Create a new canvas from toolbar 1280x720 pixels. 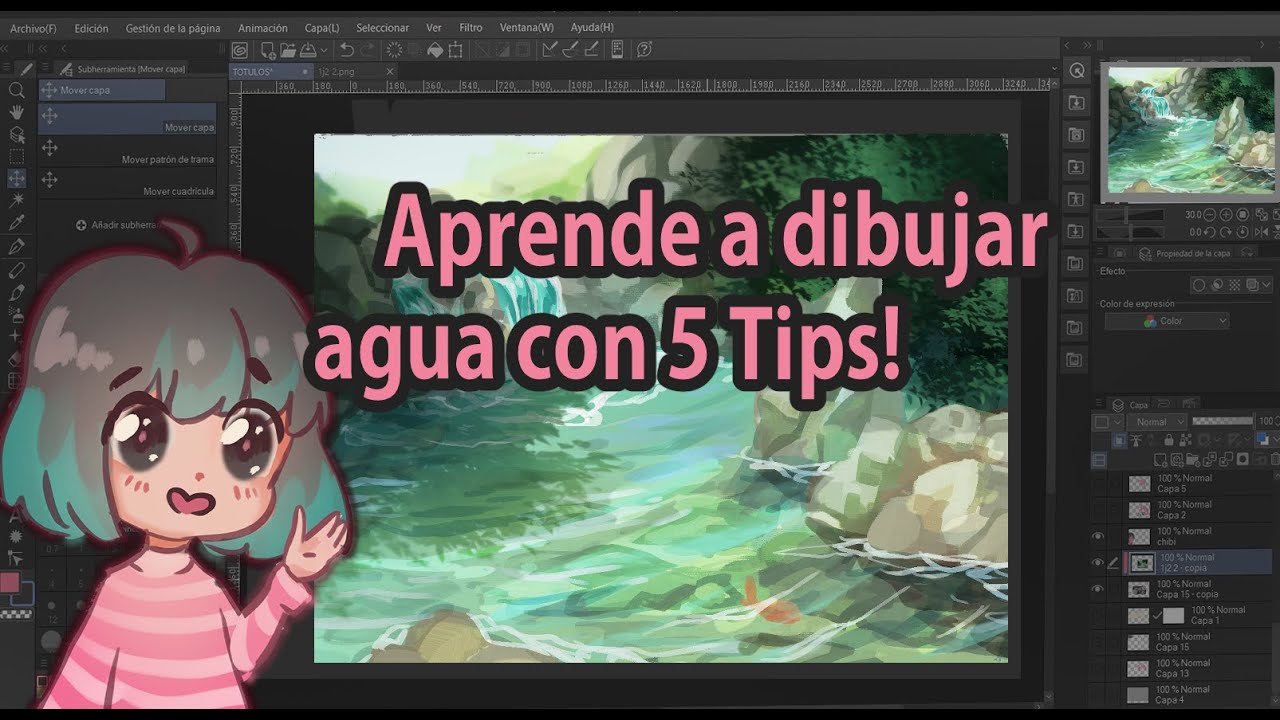point(269,50)
